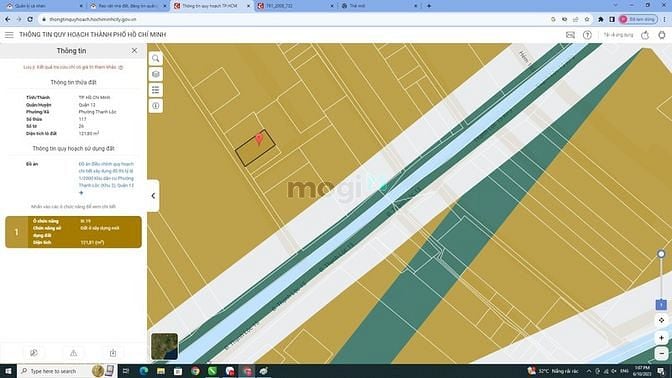672x378 pixels.
Task: Download the Apple iOS app
Action: 645,35
